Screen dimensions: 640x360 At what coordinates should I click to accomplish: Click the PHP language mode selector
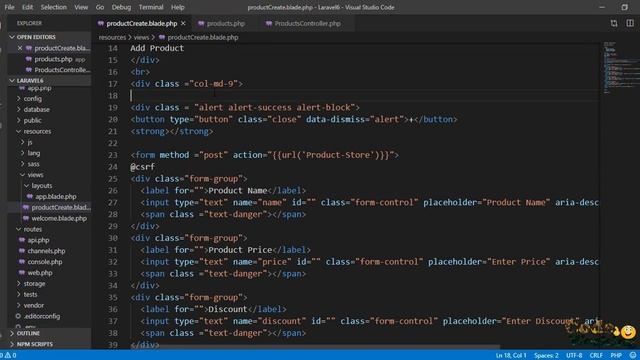click(x=616, y=356)
